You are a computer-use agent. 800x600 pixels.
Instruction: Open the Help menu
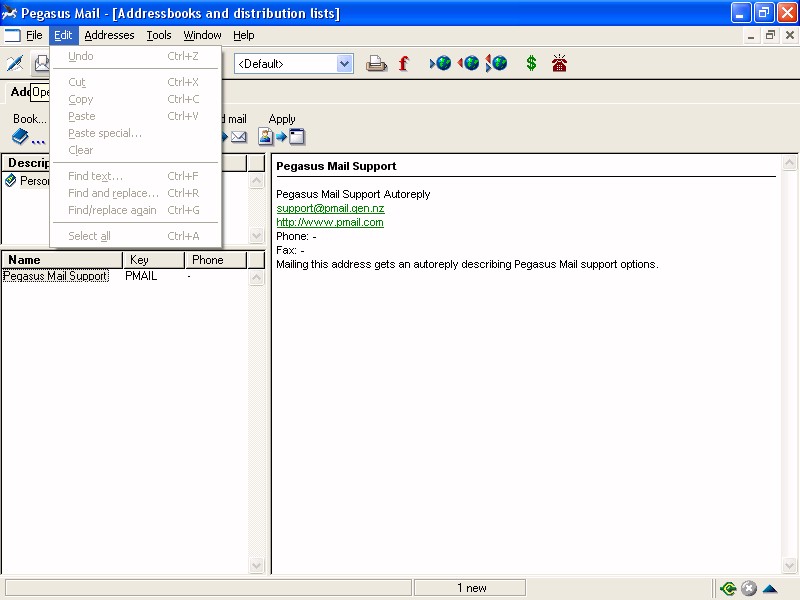243,35
